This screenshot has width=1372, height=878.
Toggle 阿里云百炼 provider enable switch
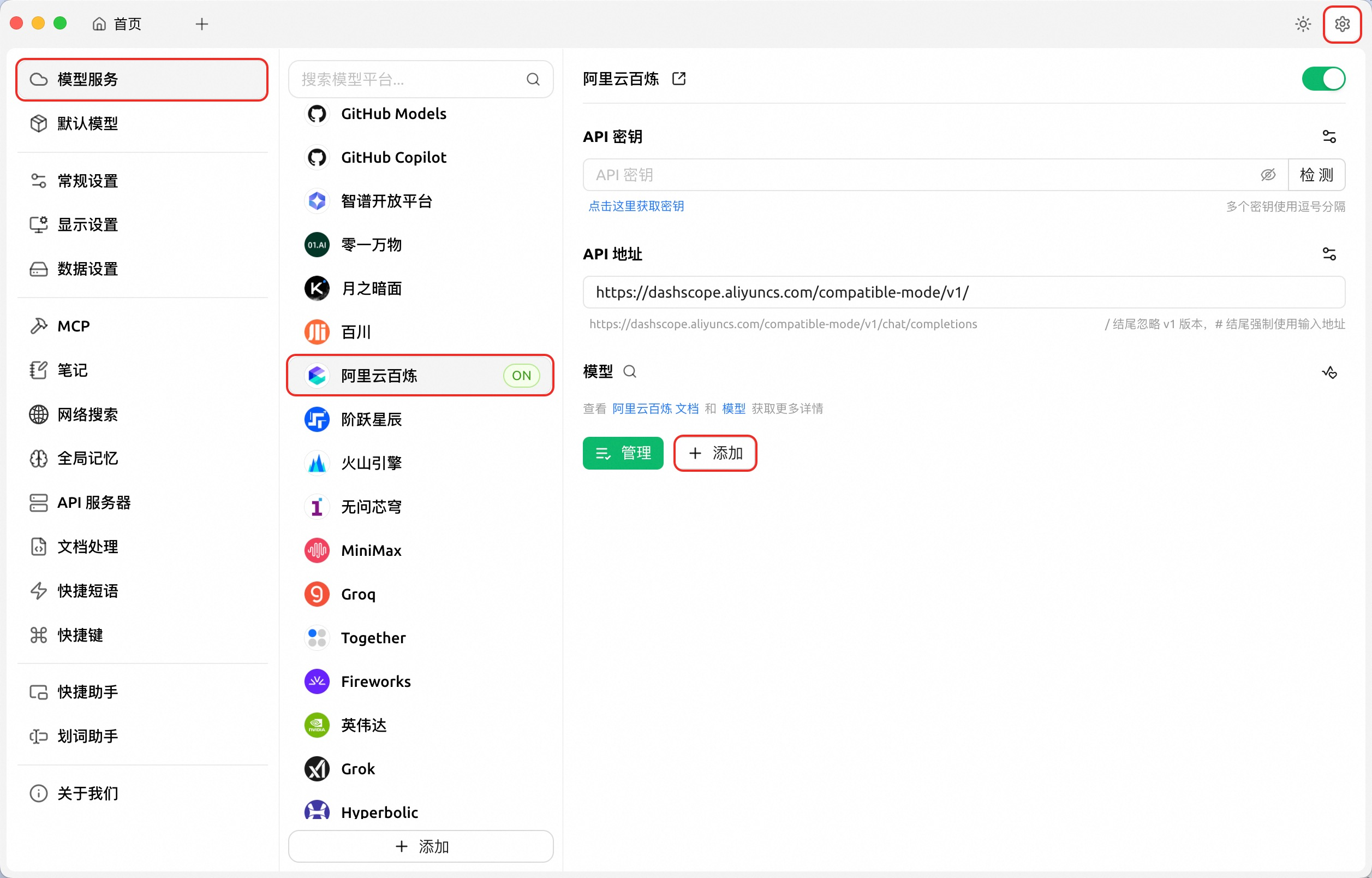click(x=1323, y=79)
